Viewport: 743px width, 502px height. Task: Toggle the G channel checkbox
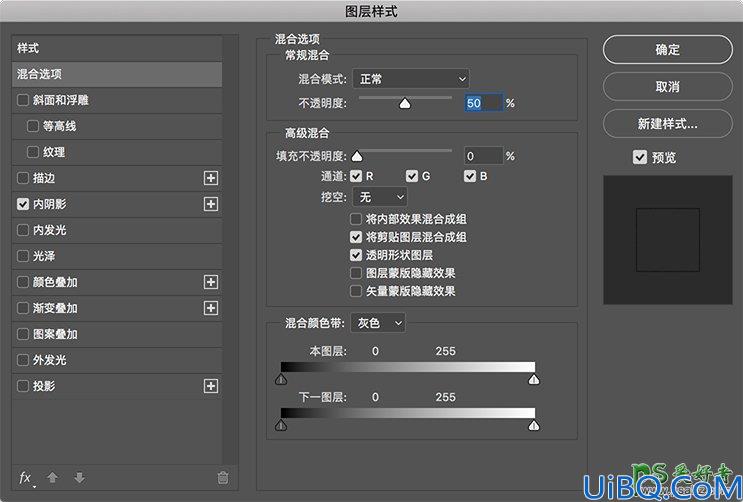coord(412,176)
